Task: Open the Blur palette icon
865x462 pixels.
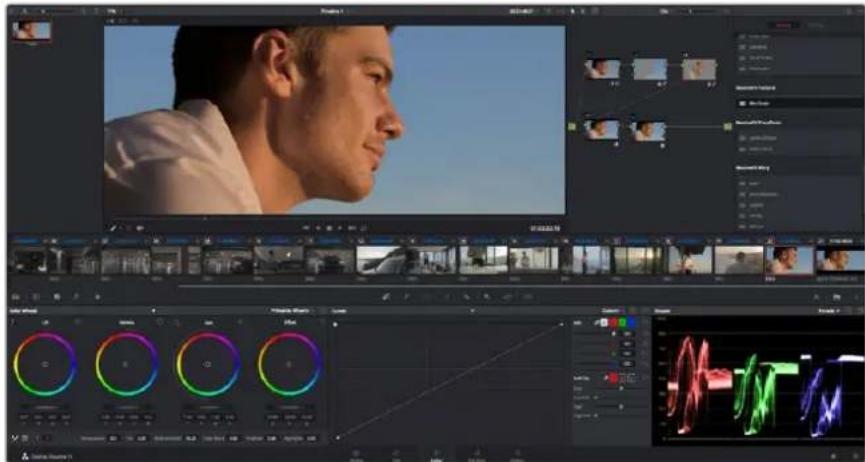Action: click(467, 297)
